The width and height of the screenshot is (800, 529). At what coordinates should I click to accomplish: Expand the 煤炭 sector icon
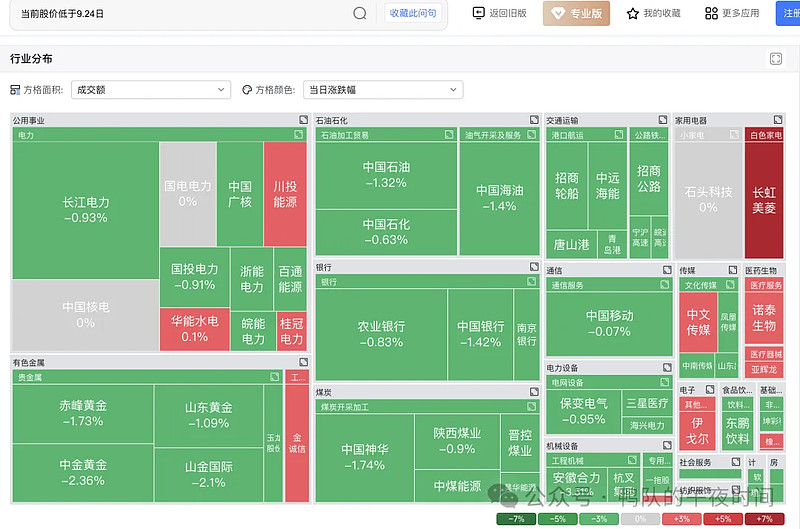click(534, 392)
